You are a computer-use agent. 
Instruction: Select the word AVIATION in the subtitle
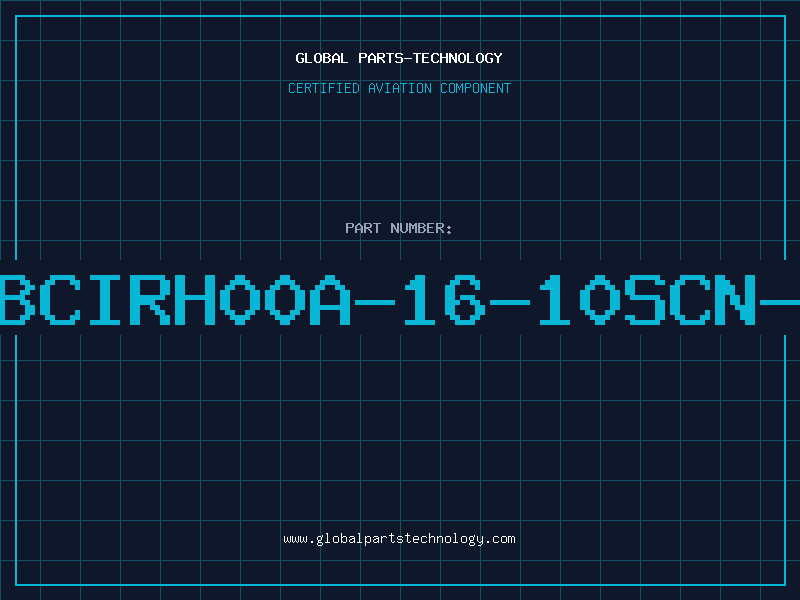400,88
